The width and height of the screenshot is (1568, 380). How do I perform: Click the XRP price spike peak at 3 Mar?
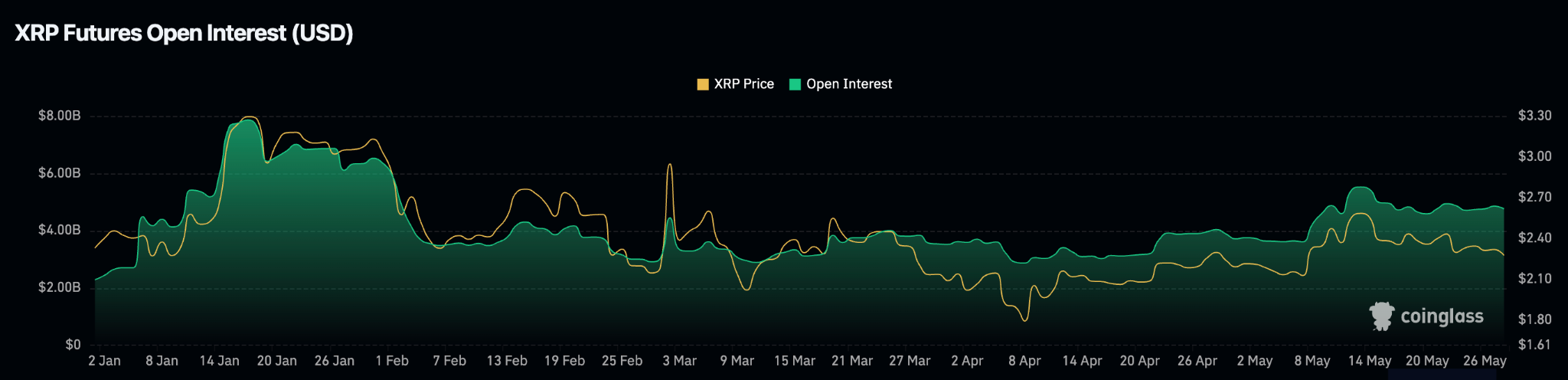[670, 164]
